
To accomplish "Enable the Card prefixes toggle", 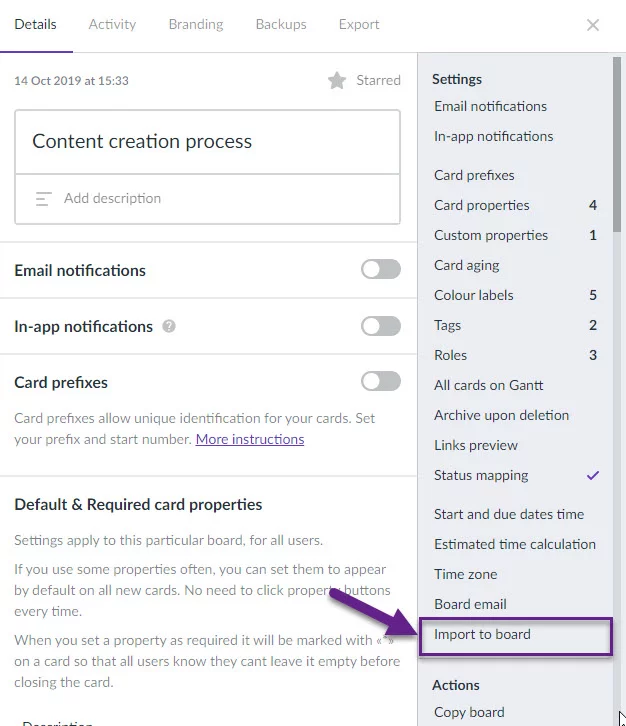I will coord(381,382).
